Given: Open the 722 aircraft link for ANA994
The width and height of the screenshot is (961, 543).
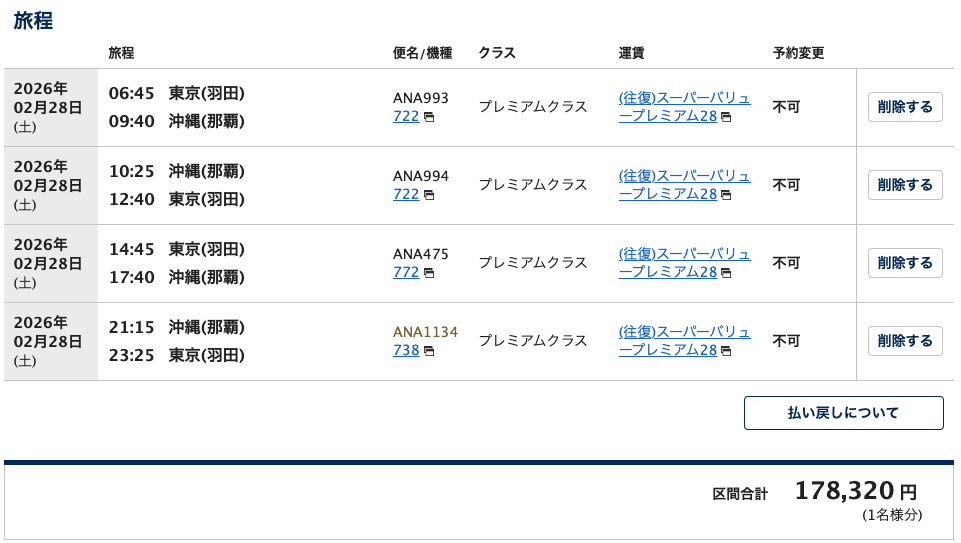Looking at the screenshot, I should 406,195.
